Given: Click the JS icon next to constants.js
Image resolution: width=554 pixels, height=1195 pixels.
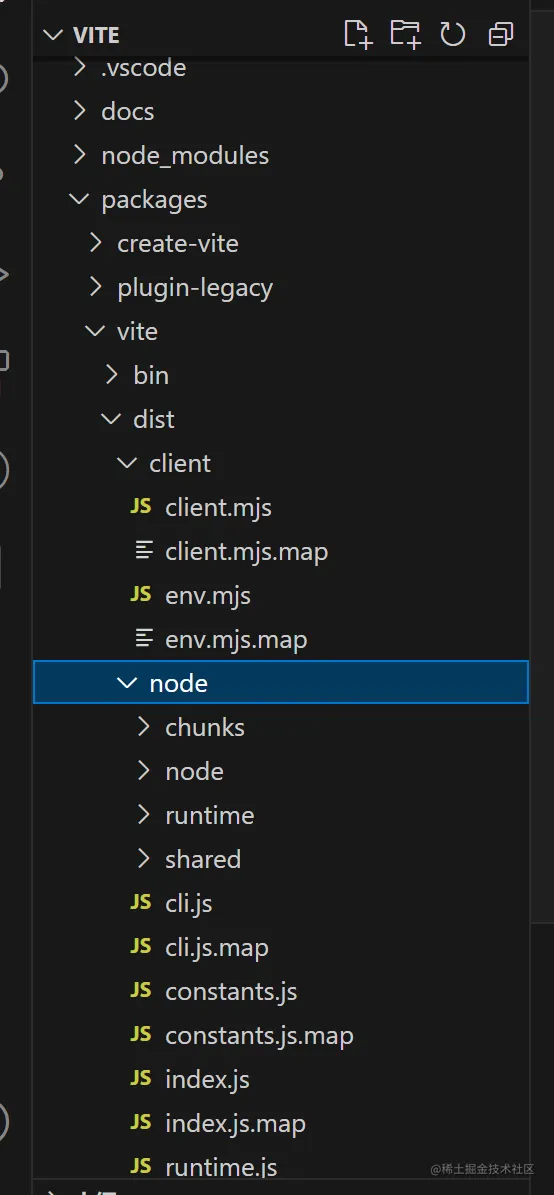Looking at the screenshot, I should pos(141,991).
